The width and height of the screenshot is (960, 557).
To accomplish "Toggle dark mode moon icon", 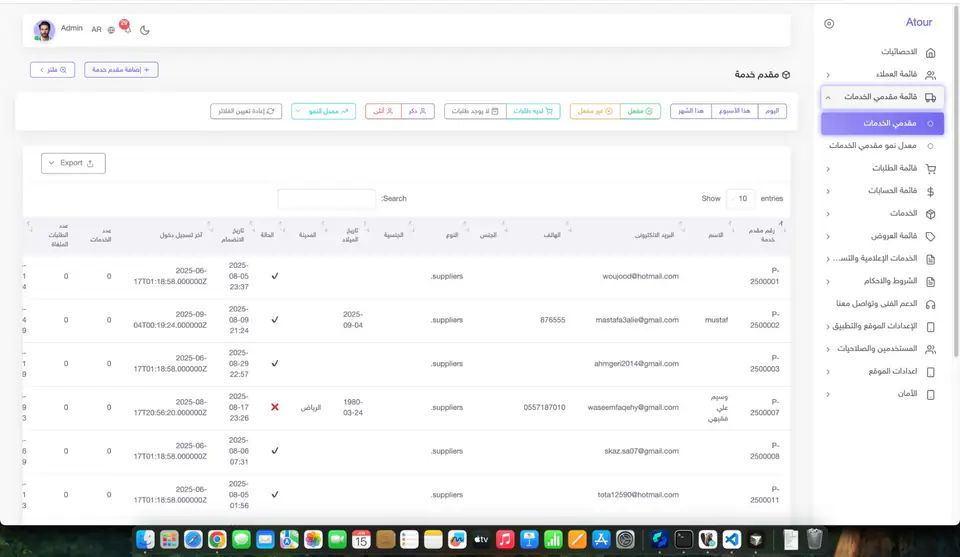I will click(144, 30).
